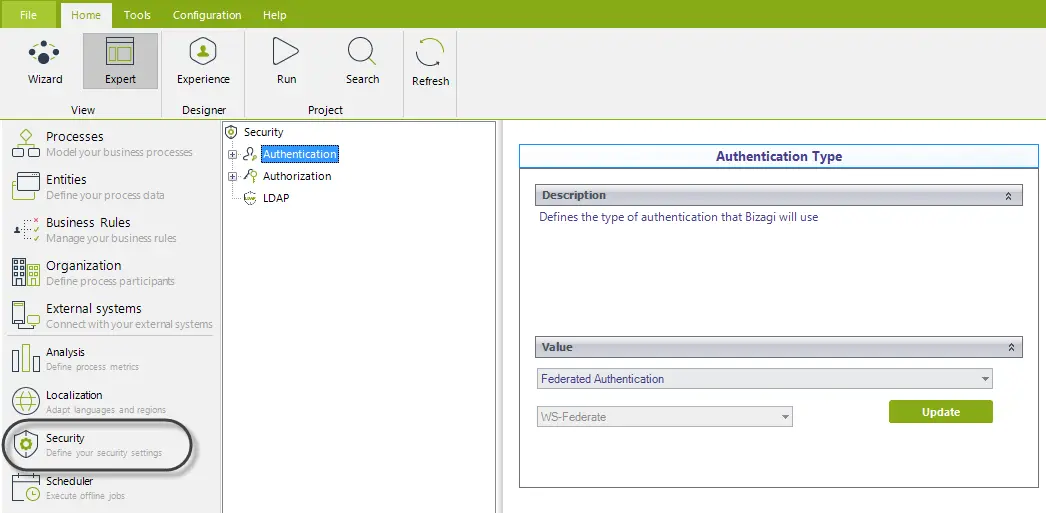Expand the Authentication tree node
Image resolution: width=1046 pixels, height=513 pixels.
[233, 154]
